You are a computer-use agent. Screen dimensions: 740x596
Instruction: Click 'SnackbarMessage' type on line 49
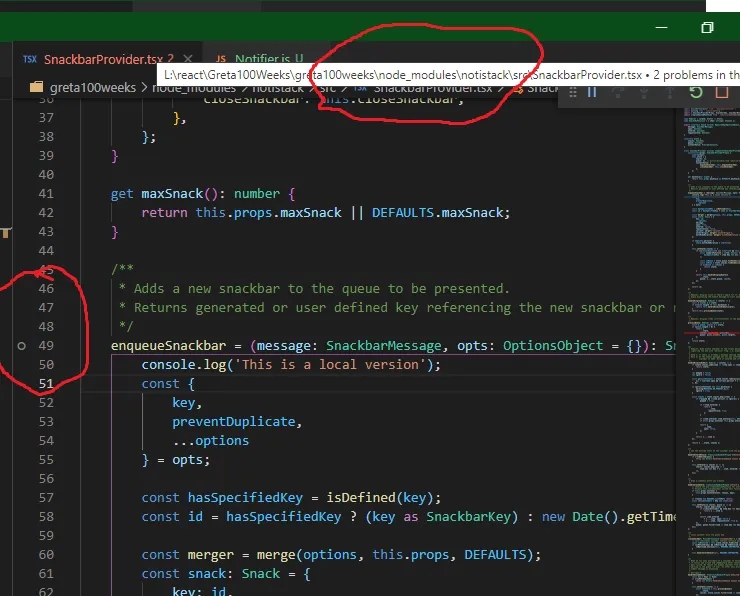(x=384, y=345)
